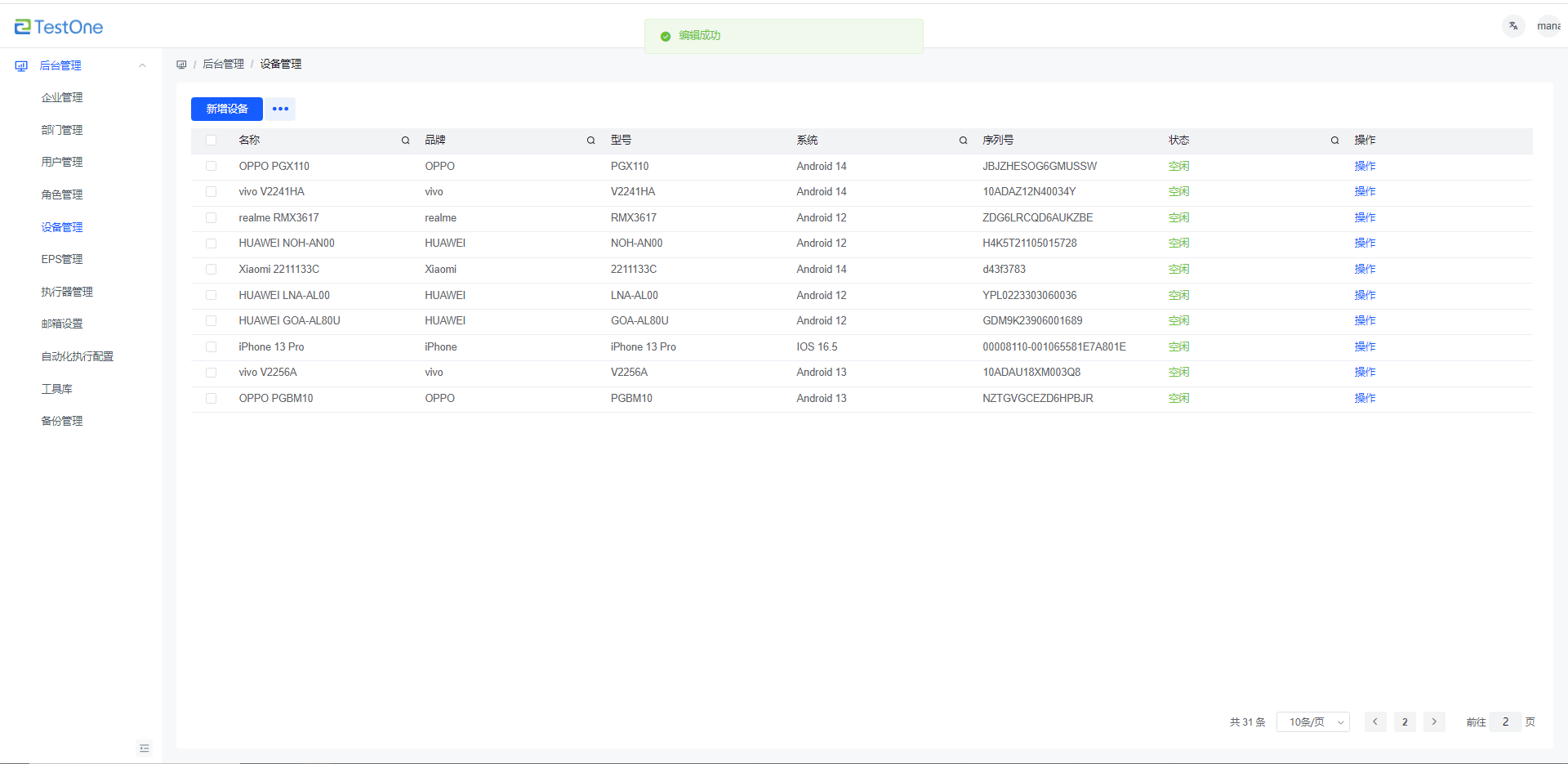Open 用户管理 in the sidebar

point(62,162)
